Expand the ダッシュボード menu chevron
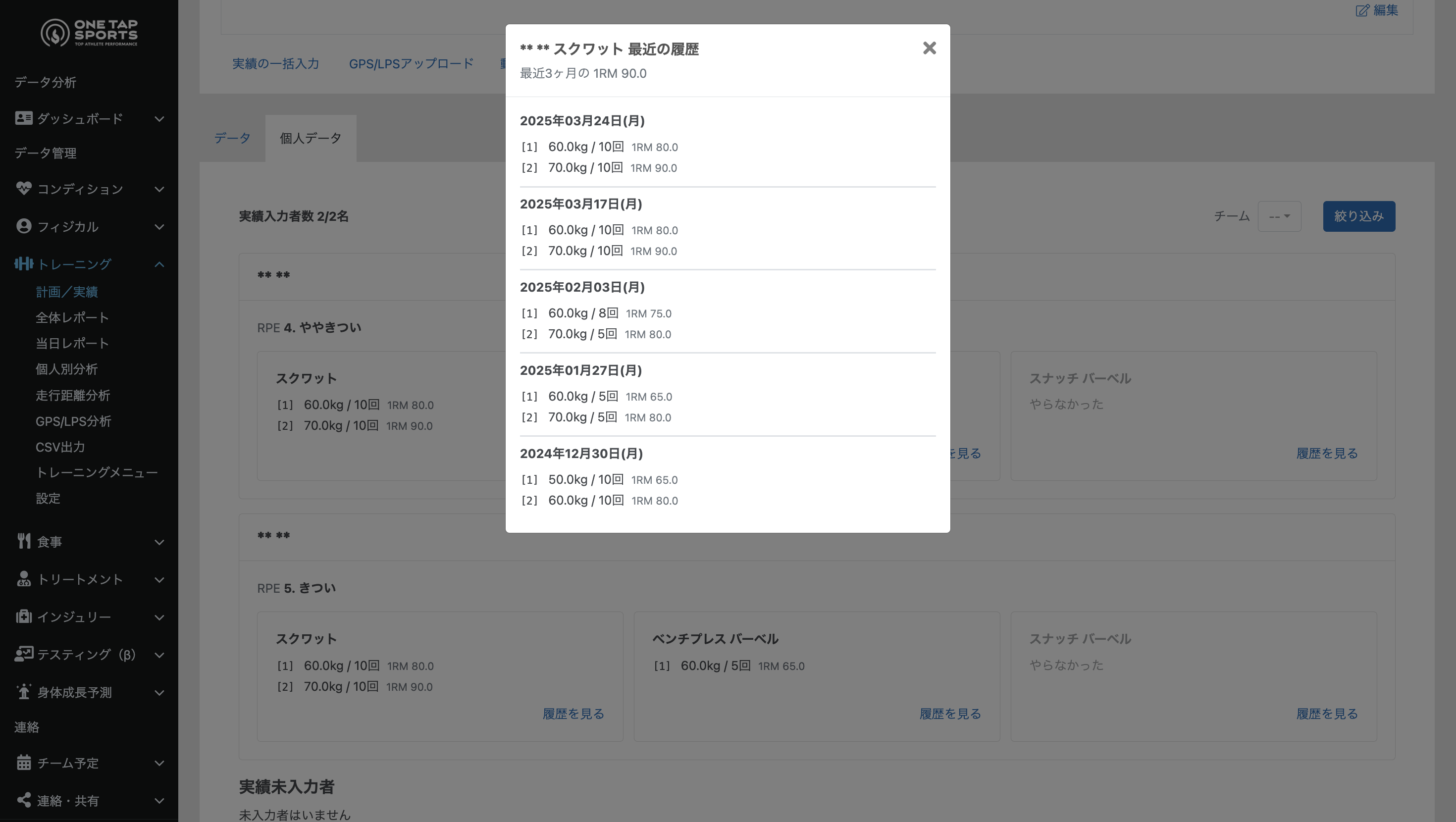Image resolution: width=1456 pixels, height=822 pixels. pos(159,119)
